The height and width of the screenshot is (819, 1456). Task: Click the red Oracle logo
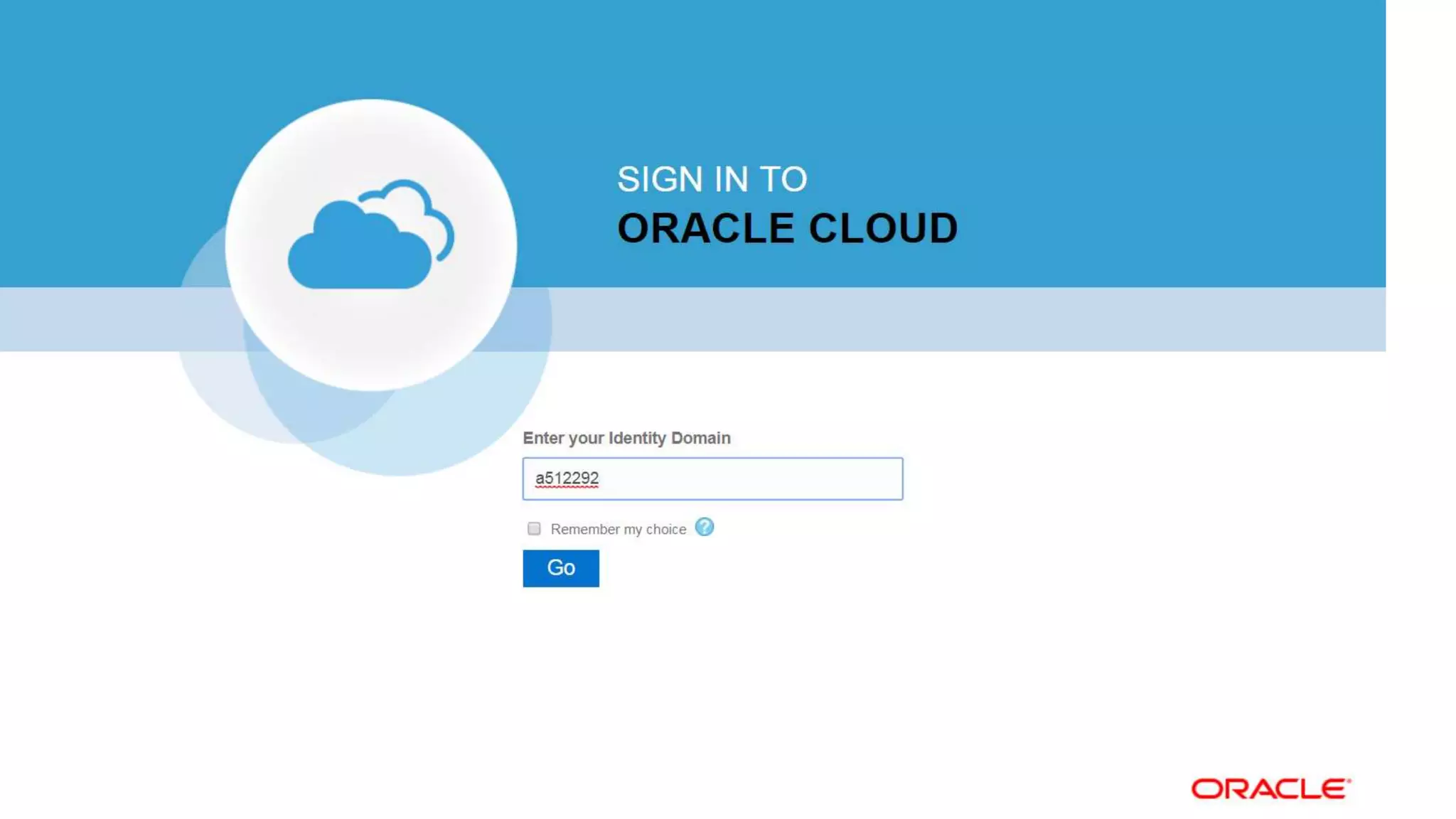pos(1270,788)
